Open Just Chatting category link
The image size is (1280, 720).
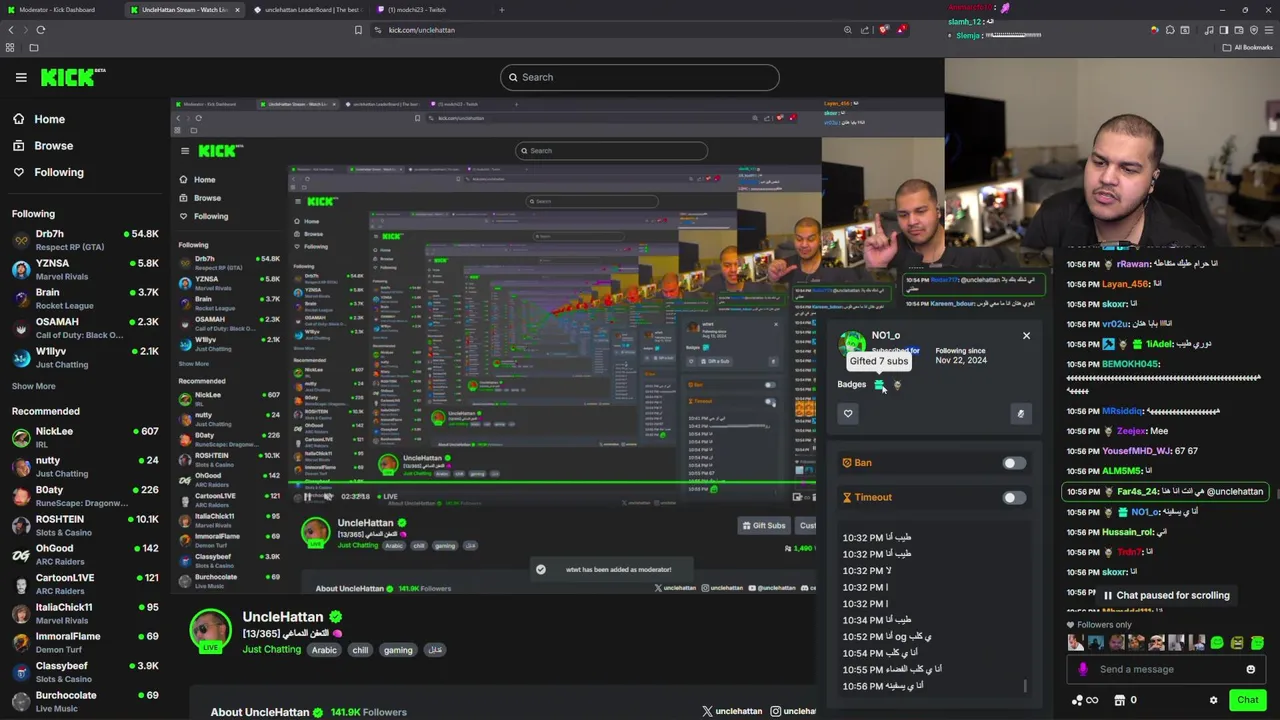tap(271, 650)
